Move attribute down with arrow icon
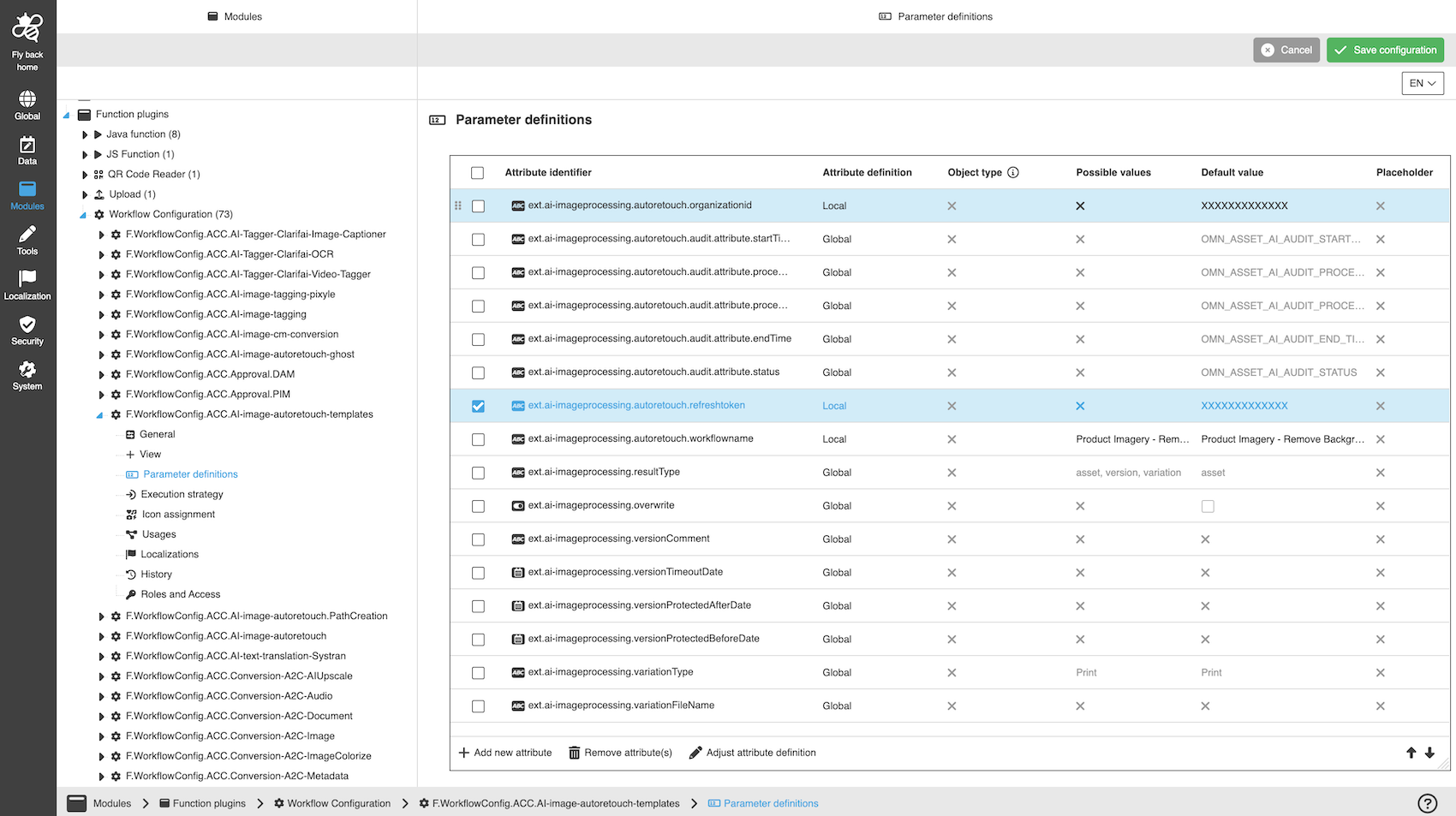This screenshot has height=816, width=1456. click(1429, 753)
